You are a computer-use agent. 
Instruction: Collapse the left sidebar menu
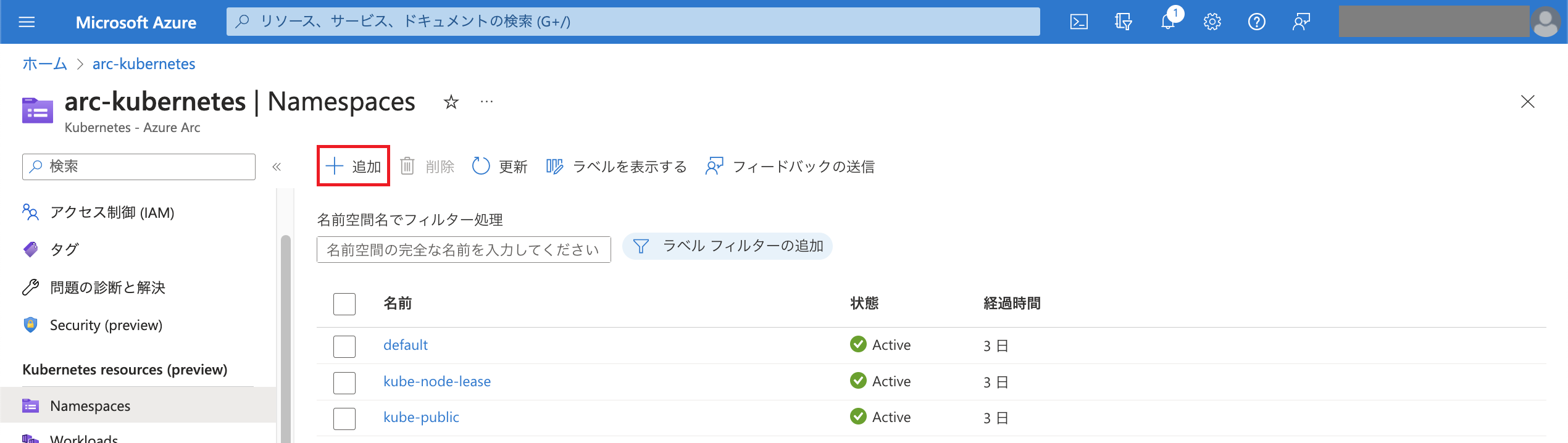[277, 167]
